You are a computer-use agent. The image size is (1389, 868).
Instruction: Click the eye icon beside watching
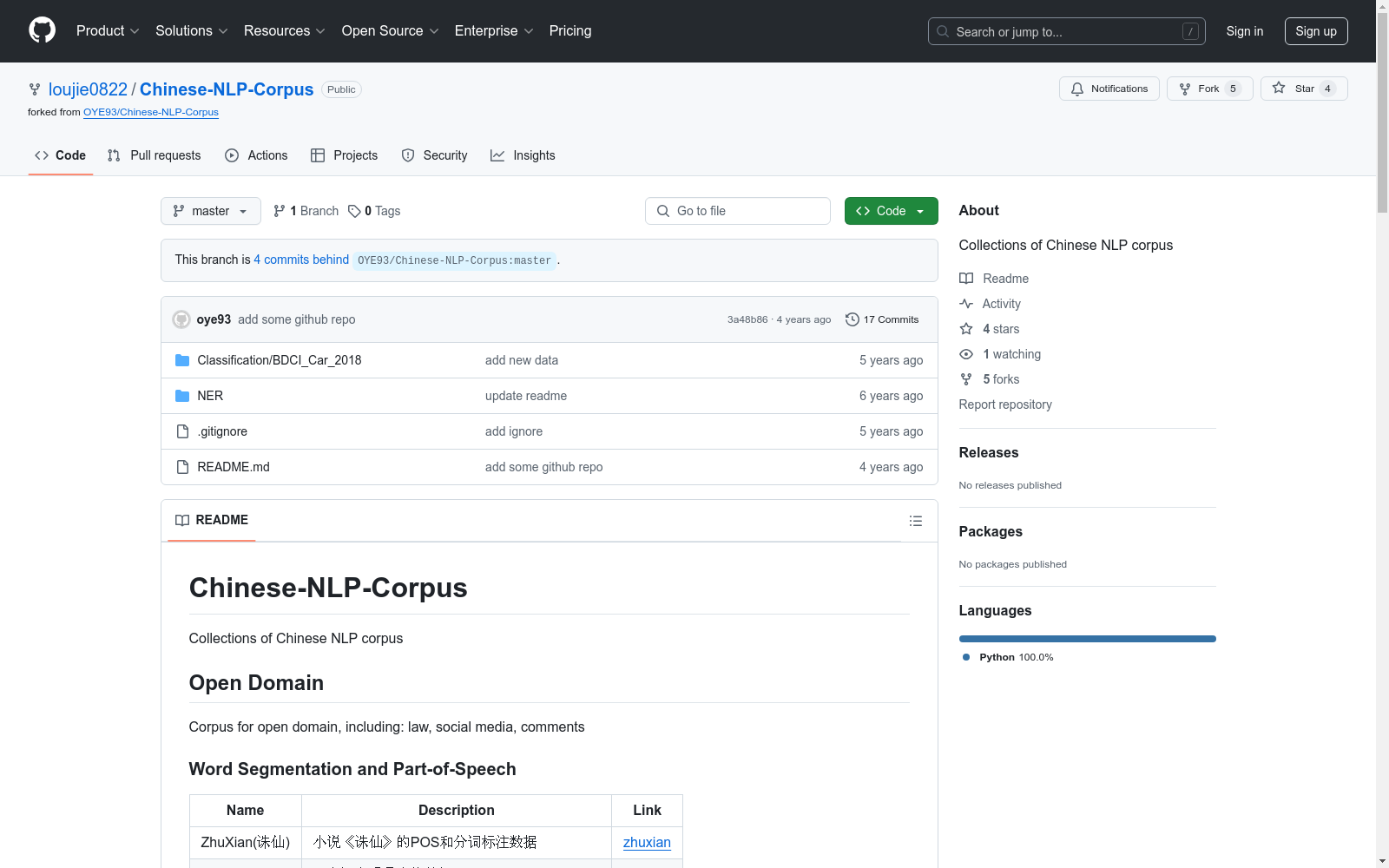coord(966,354)
